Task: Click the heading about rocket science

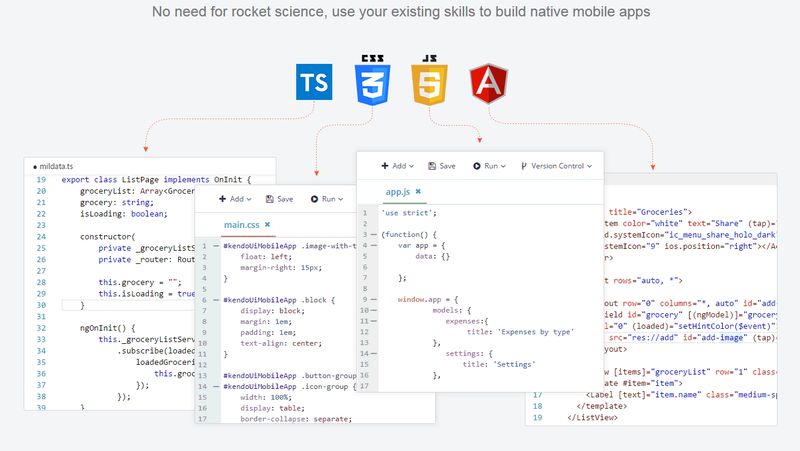Action: tap(401, 12)
